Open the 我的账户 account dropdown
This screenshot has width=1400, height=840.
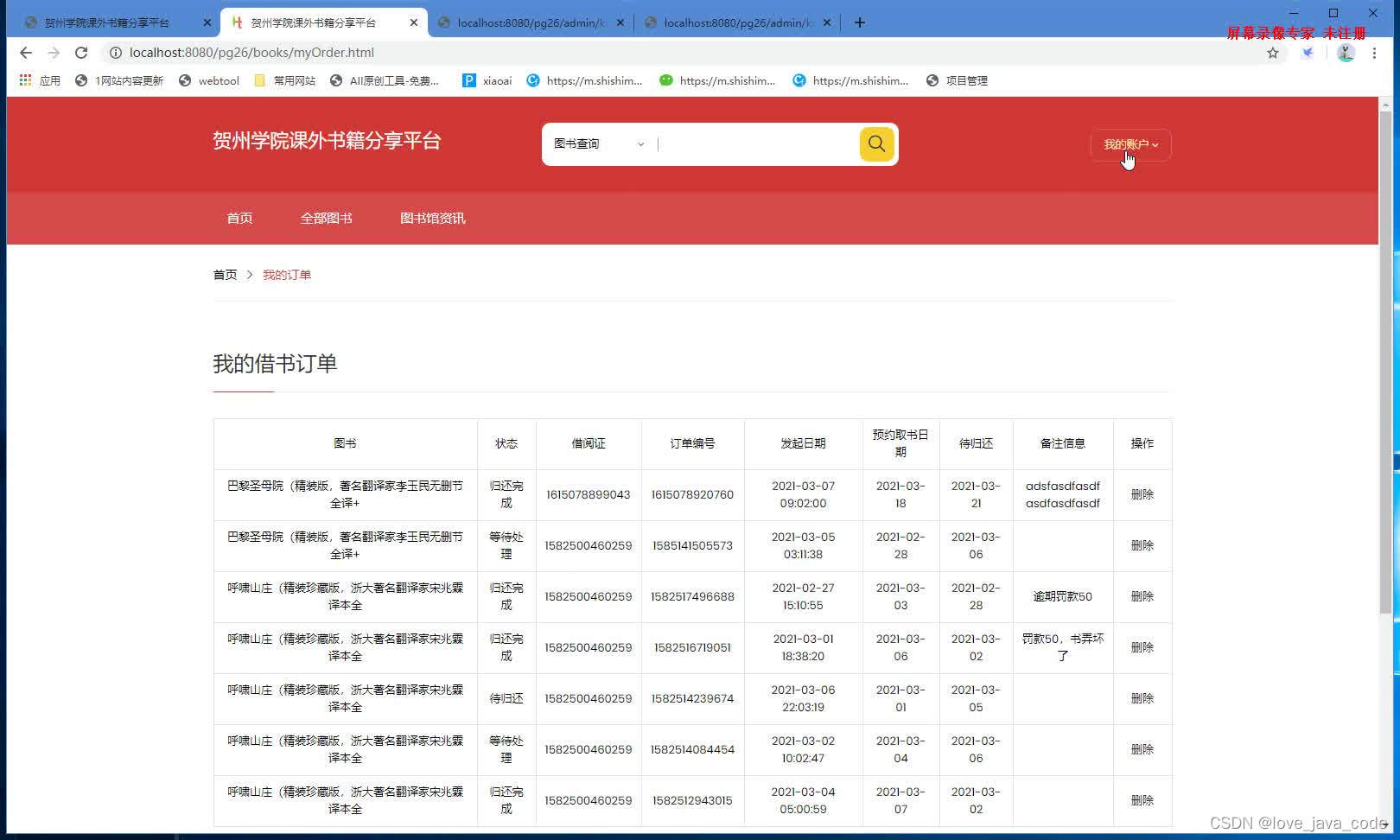(1130, 144)
